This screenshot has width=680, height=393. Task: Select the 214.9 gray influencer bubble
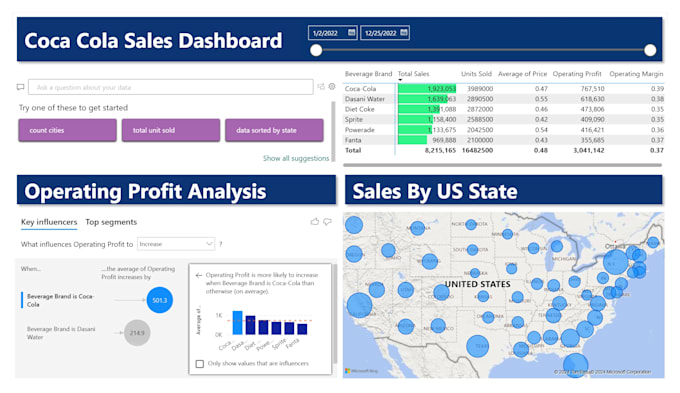click(137, 333)
